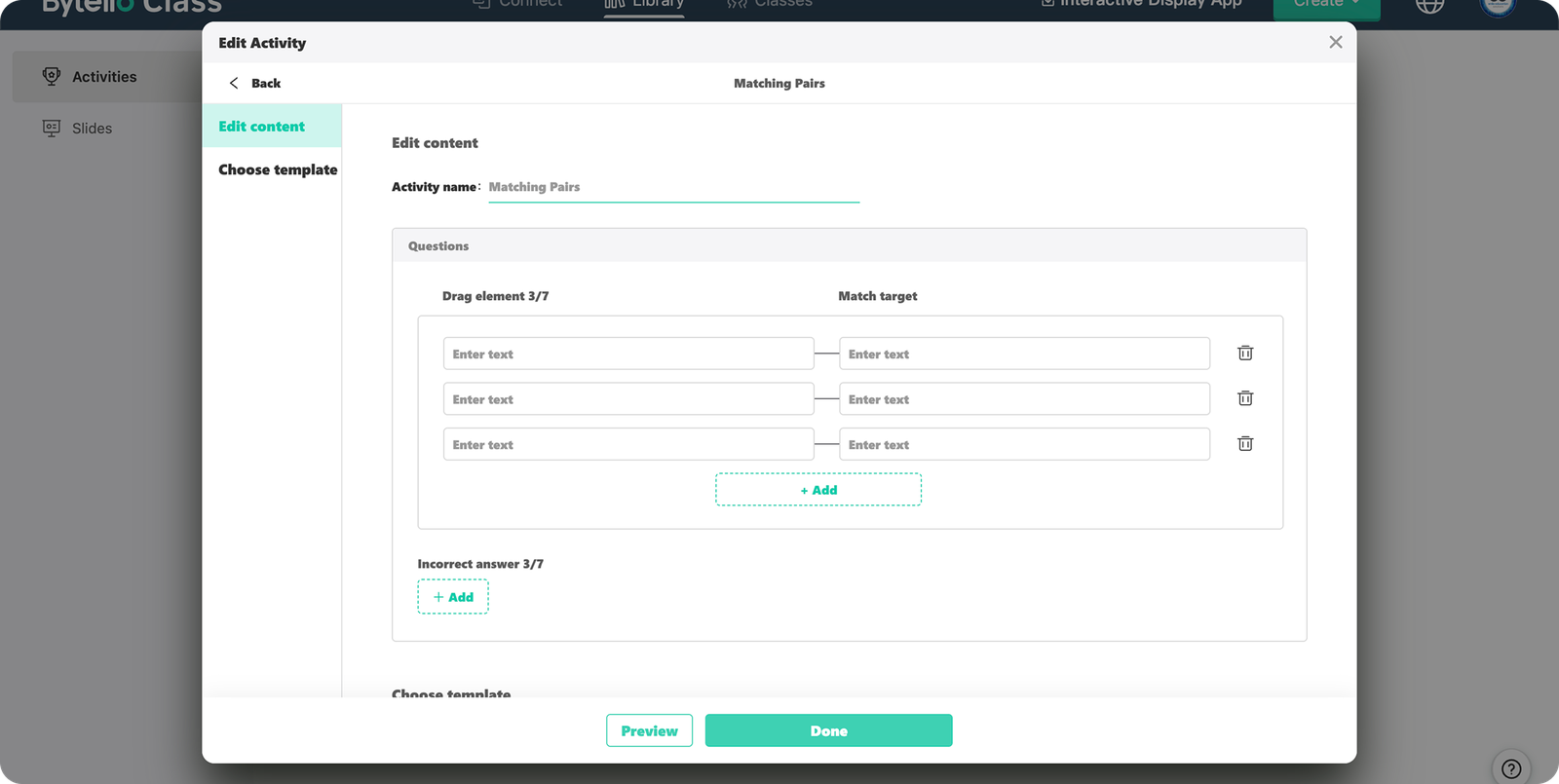
Task: Expand the Create dropdown button
Action: pyautogui.click(x=1325, y=6)
